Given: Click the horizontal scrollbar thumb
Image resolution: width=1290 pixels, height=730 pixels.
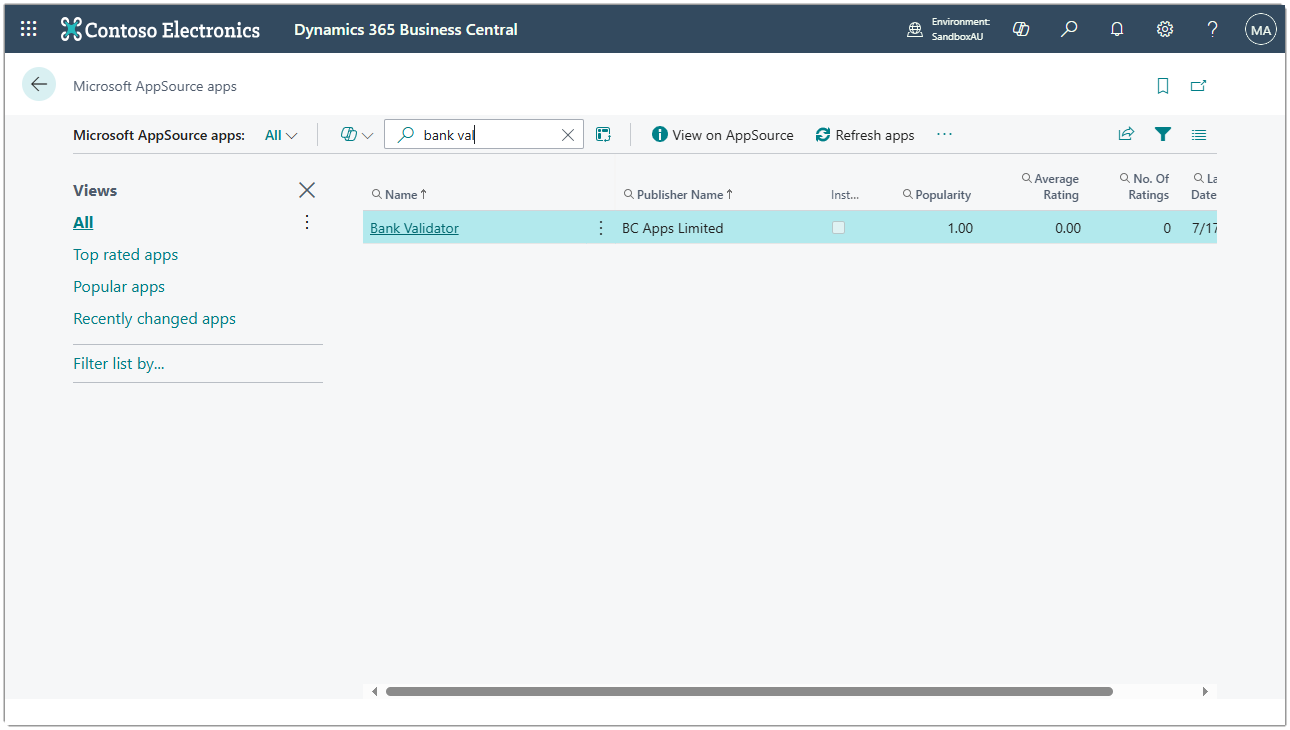Looking at the screenshot, I should pos(749,691).
